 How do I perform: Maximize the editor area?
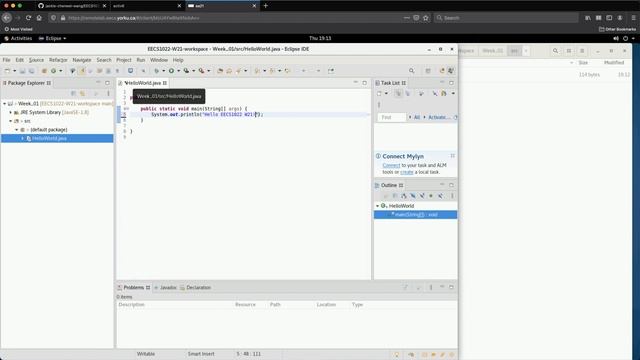pyautogui.click(x=364, y=83)
